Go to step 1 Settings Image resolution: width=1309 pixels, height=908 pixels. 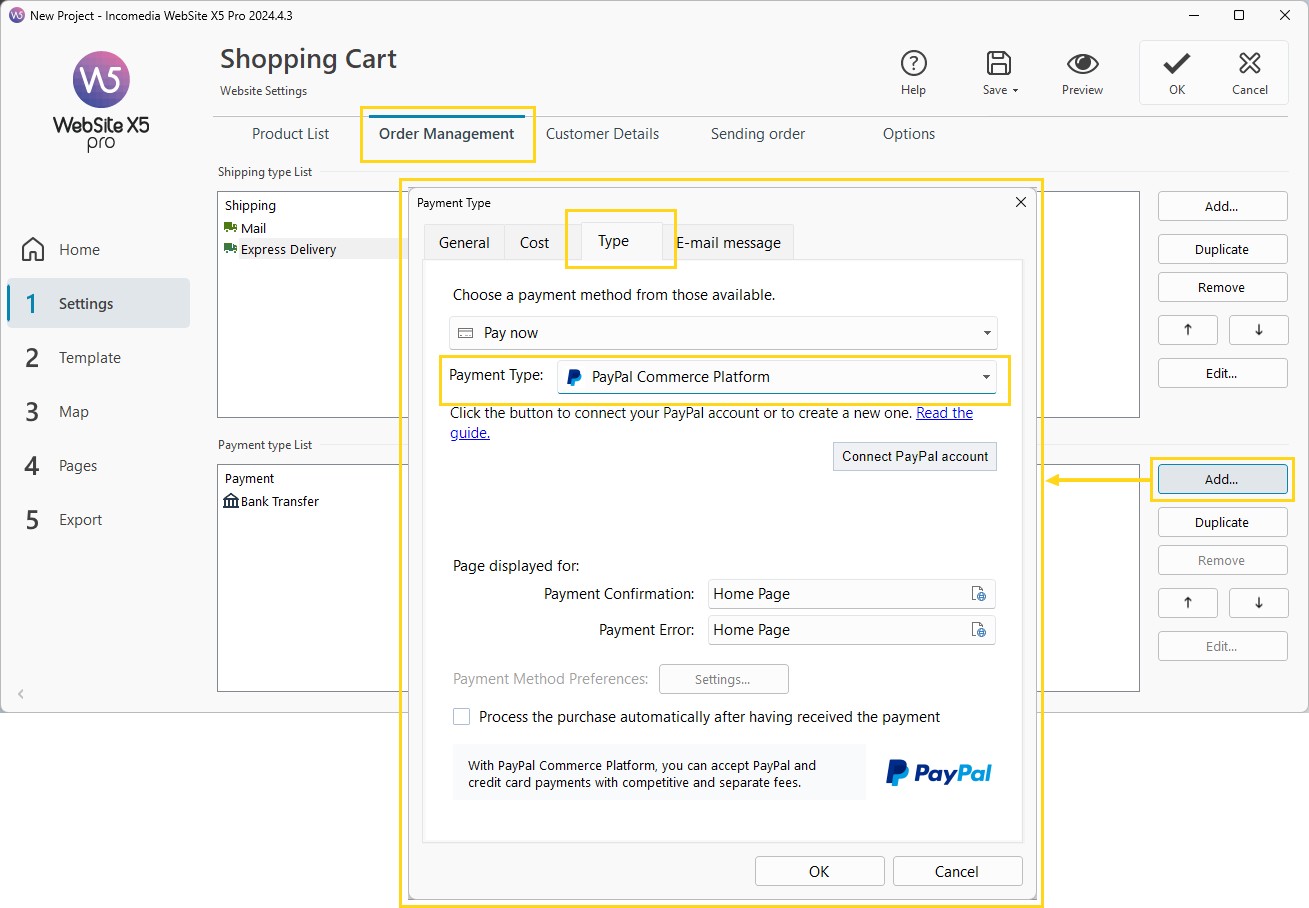point(98,303)
